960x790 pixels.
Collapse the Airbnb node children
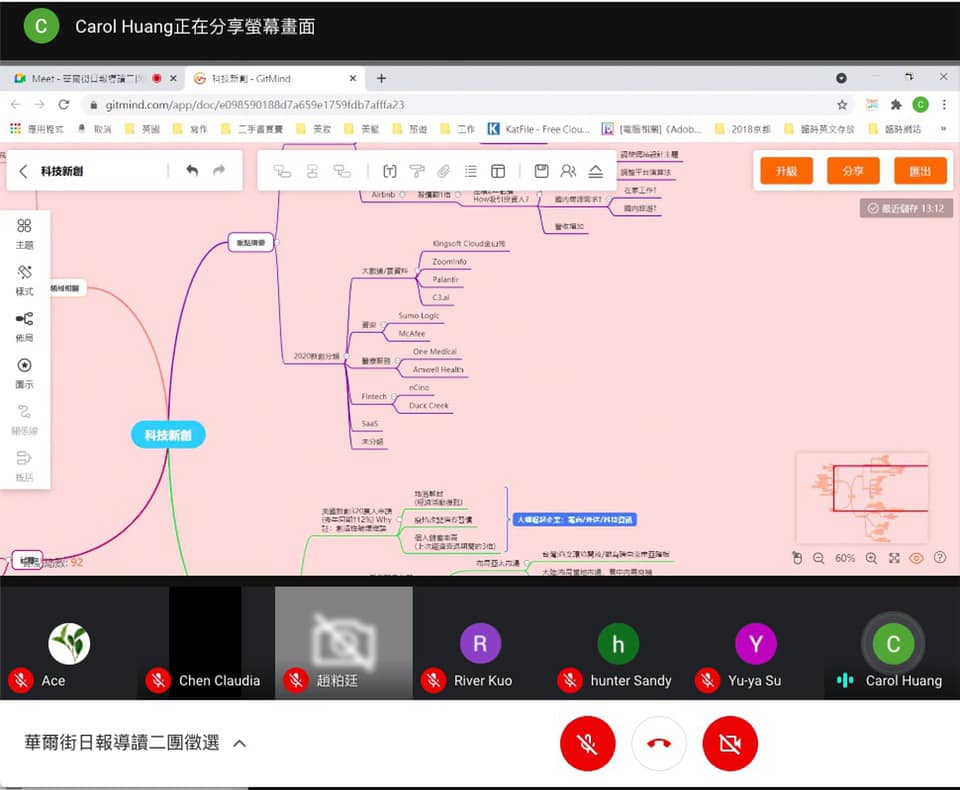point(402,195)
